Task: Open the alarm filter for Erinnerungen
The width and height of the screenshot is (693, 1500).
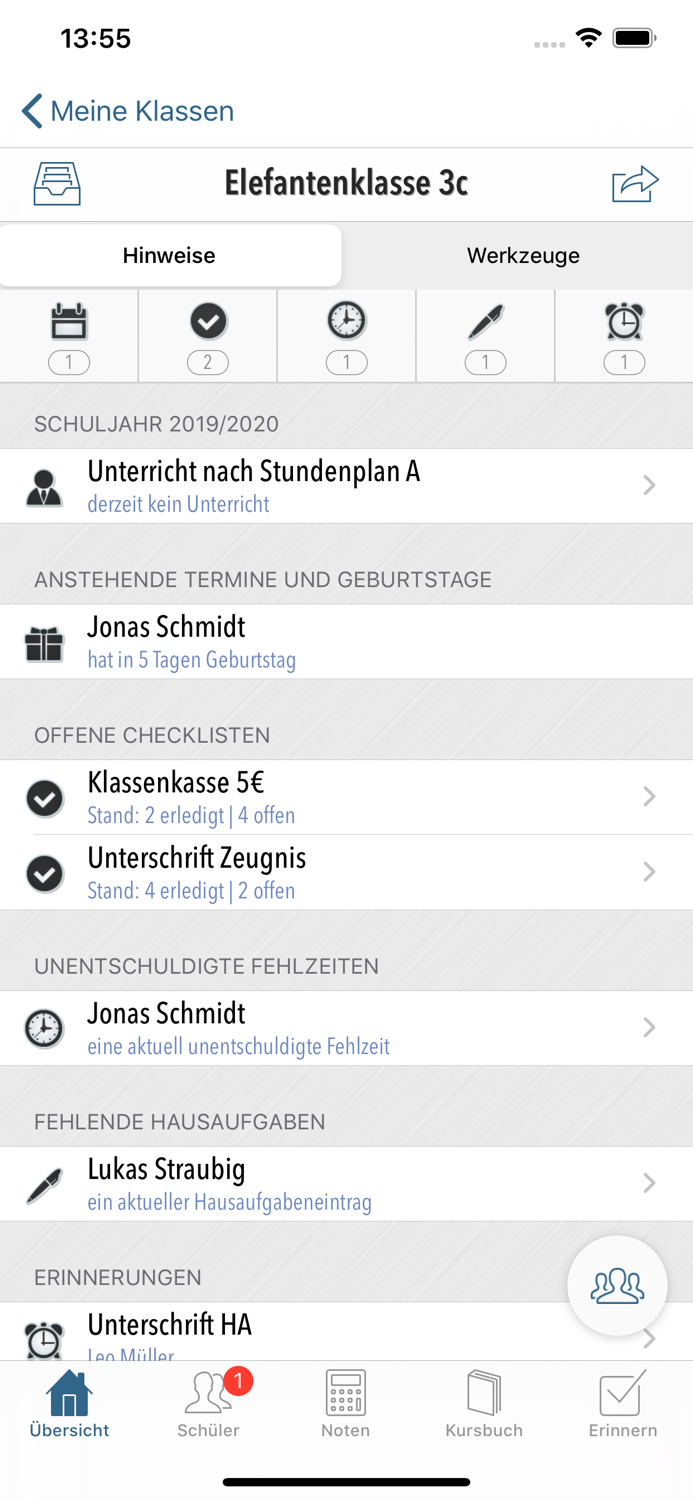Action: coord(624,322)
